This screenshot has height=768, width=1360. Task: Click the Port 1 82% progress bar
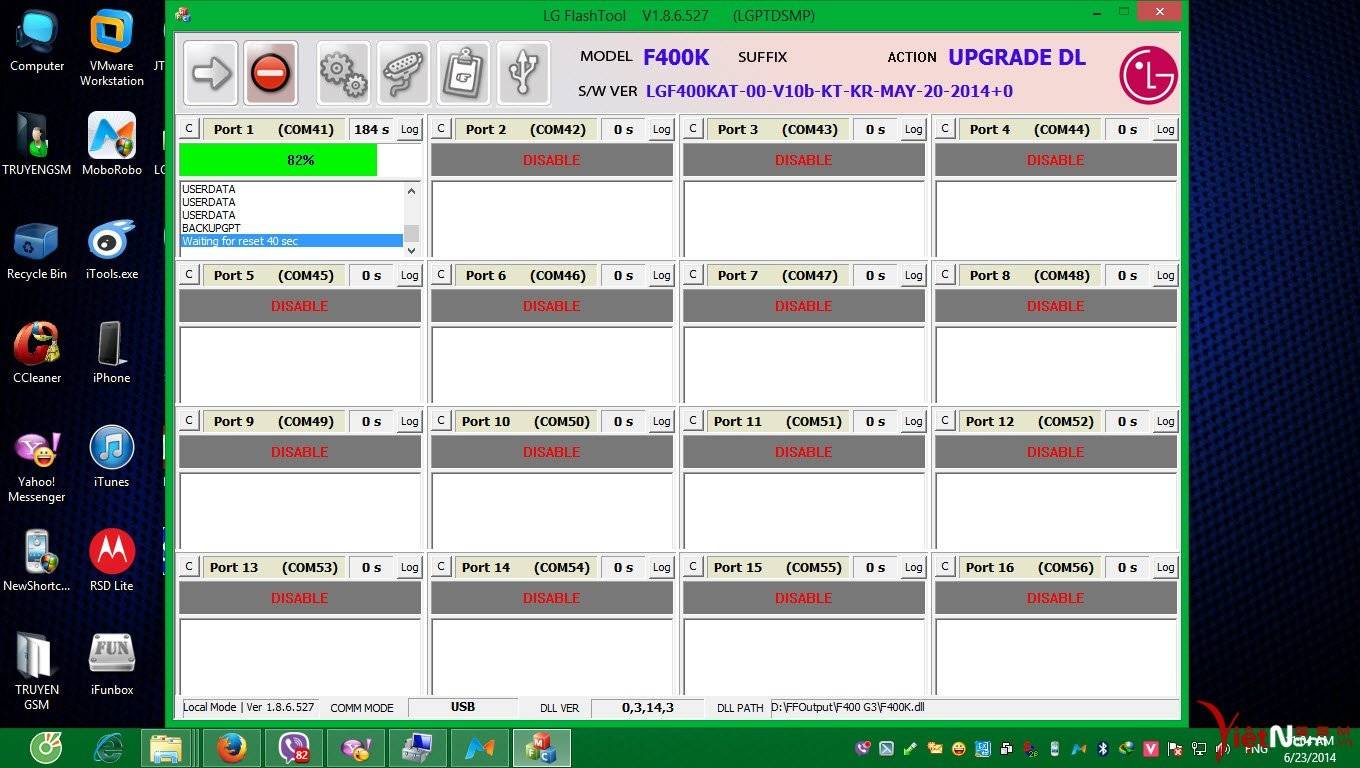pos(300,160)
